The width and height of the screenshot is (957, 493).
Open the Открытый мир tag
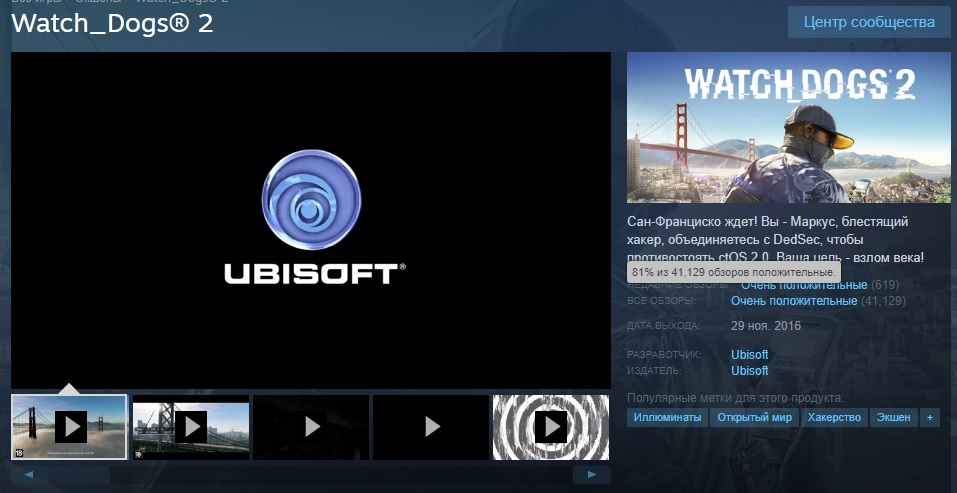754,417
